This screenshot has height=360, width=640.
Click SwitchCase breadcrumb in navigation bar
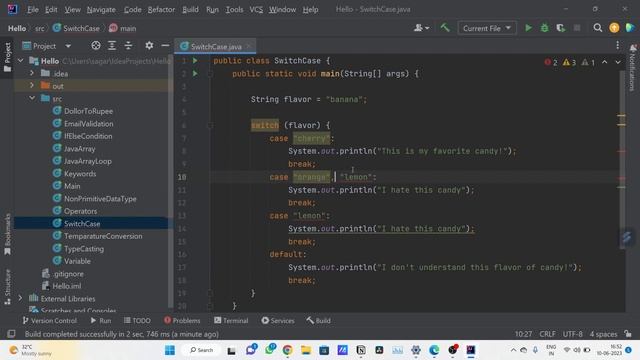point(76,28)
